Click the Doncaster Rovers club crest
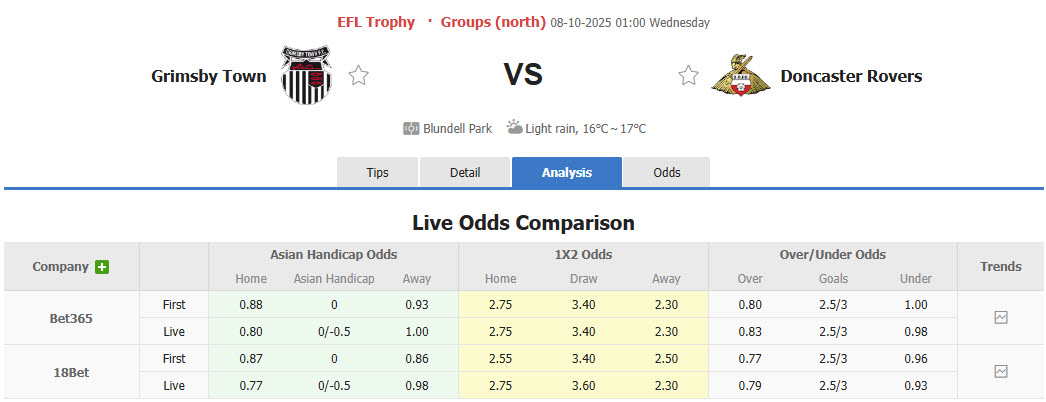 click(x=741, y=75)
